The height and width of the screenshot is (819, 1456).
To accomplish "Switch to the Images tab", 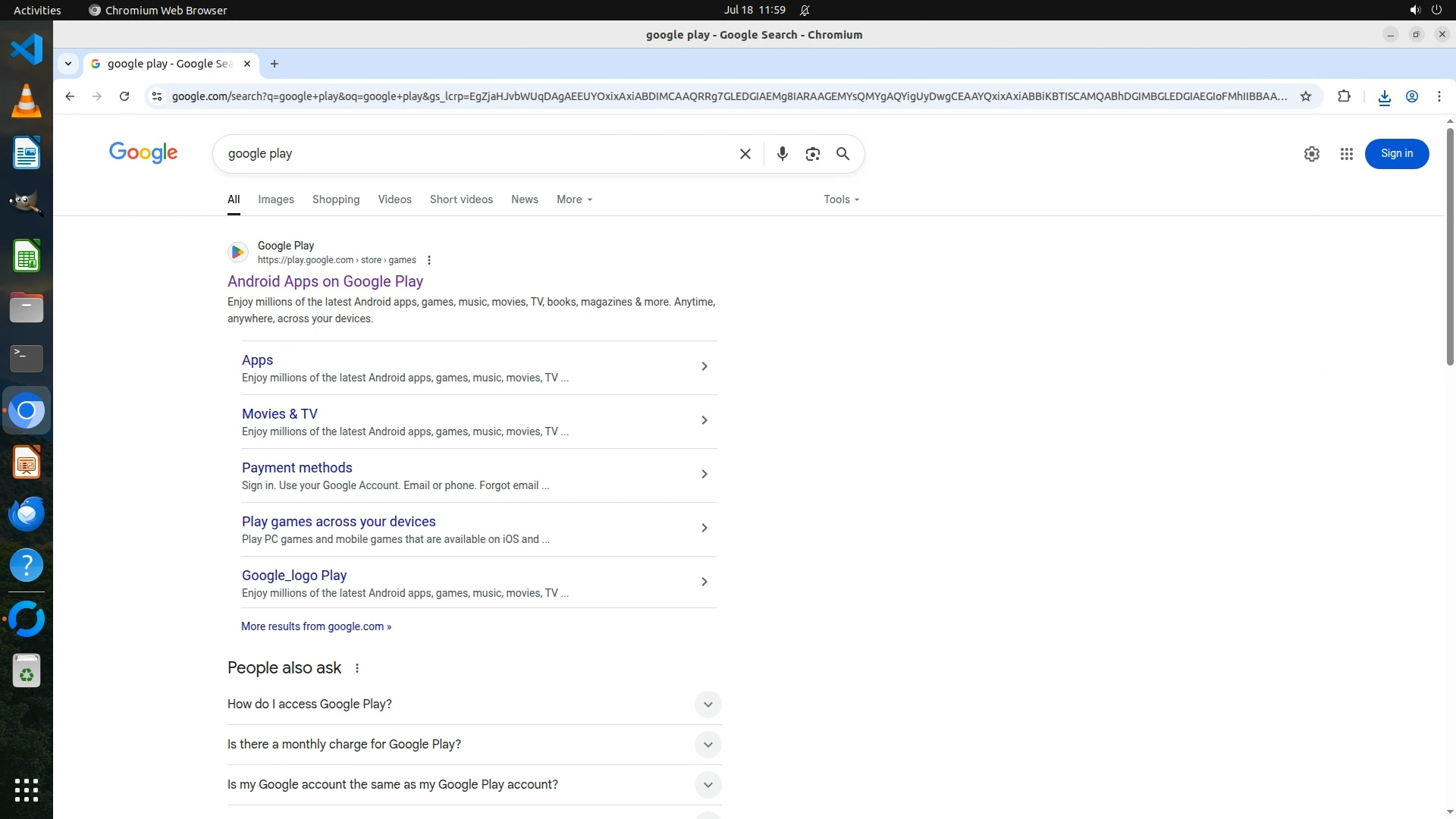I will click(x=275, y=199).
